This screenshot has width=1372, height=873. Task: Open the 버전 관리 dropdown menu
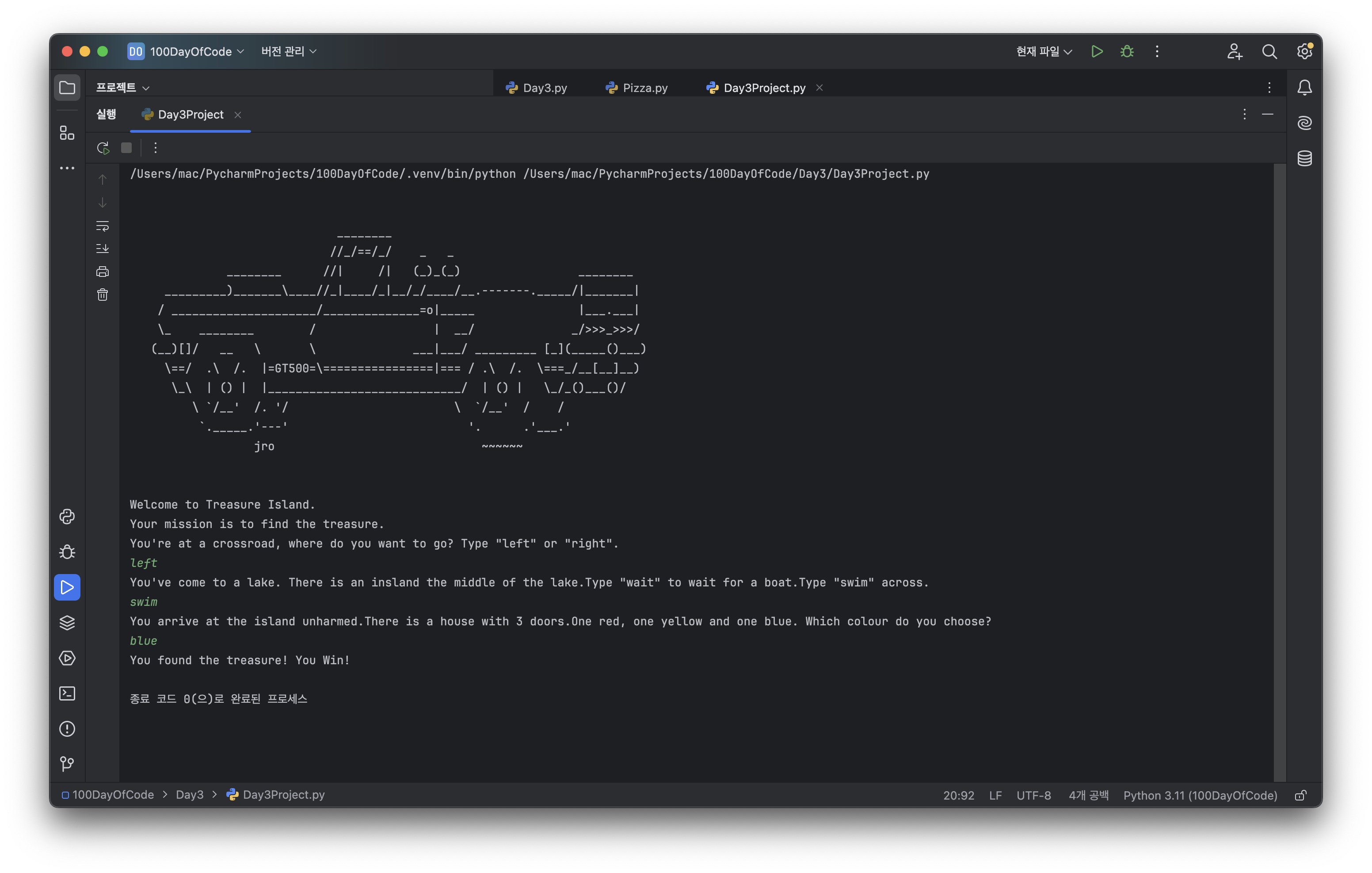[x=288, y=51]
